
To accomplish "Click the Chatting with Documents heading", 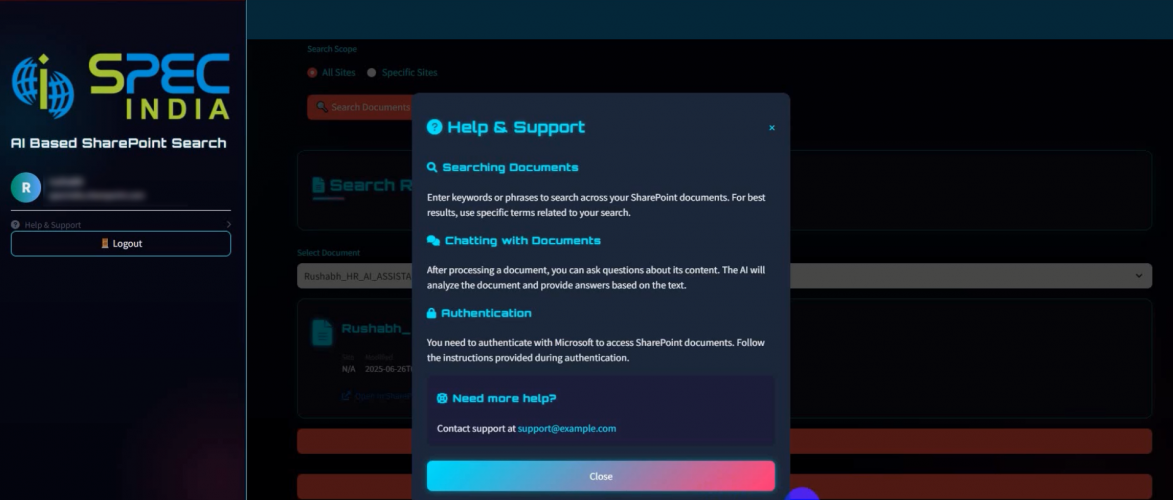I will 523,240.
